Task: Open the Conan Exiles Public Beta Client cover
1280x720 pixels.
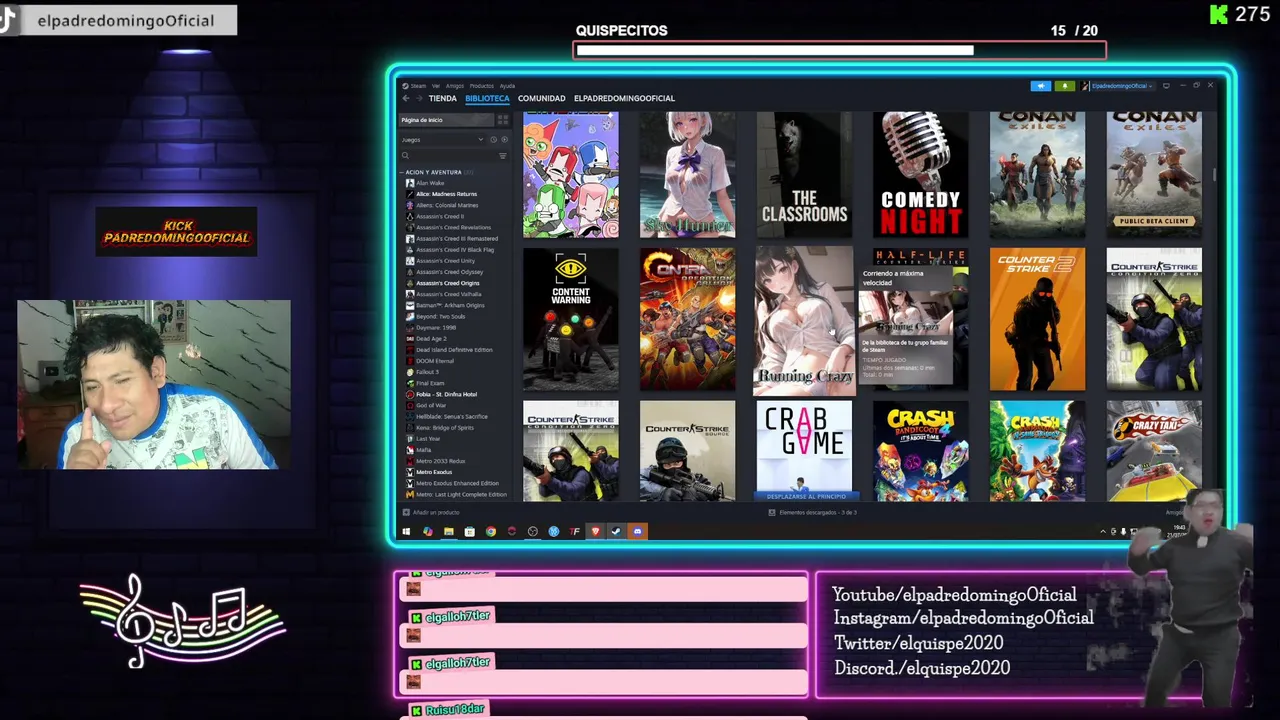Action: pos(1154,174)
